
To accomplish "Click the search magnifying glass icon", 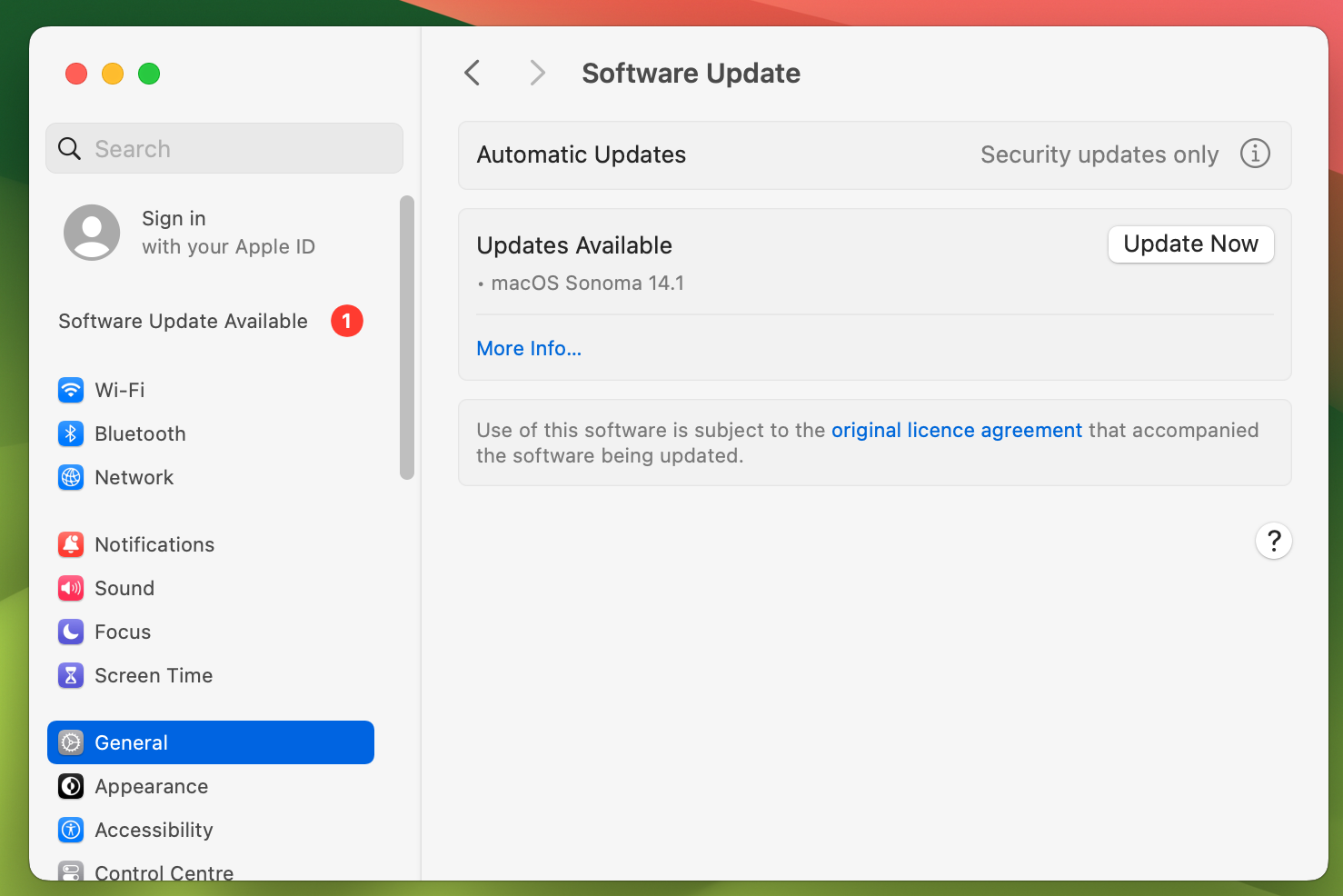I will click(70, 148).
